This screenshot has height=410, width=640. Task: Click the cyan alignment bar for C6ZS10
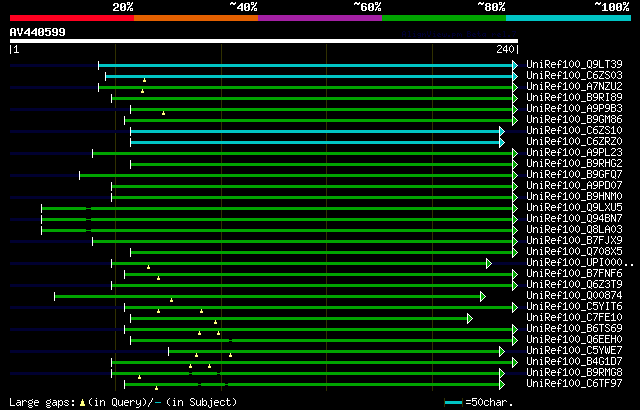click(315, 132)
